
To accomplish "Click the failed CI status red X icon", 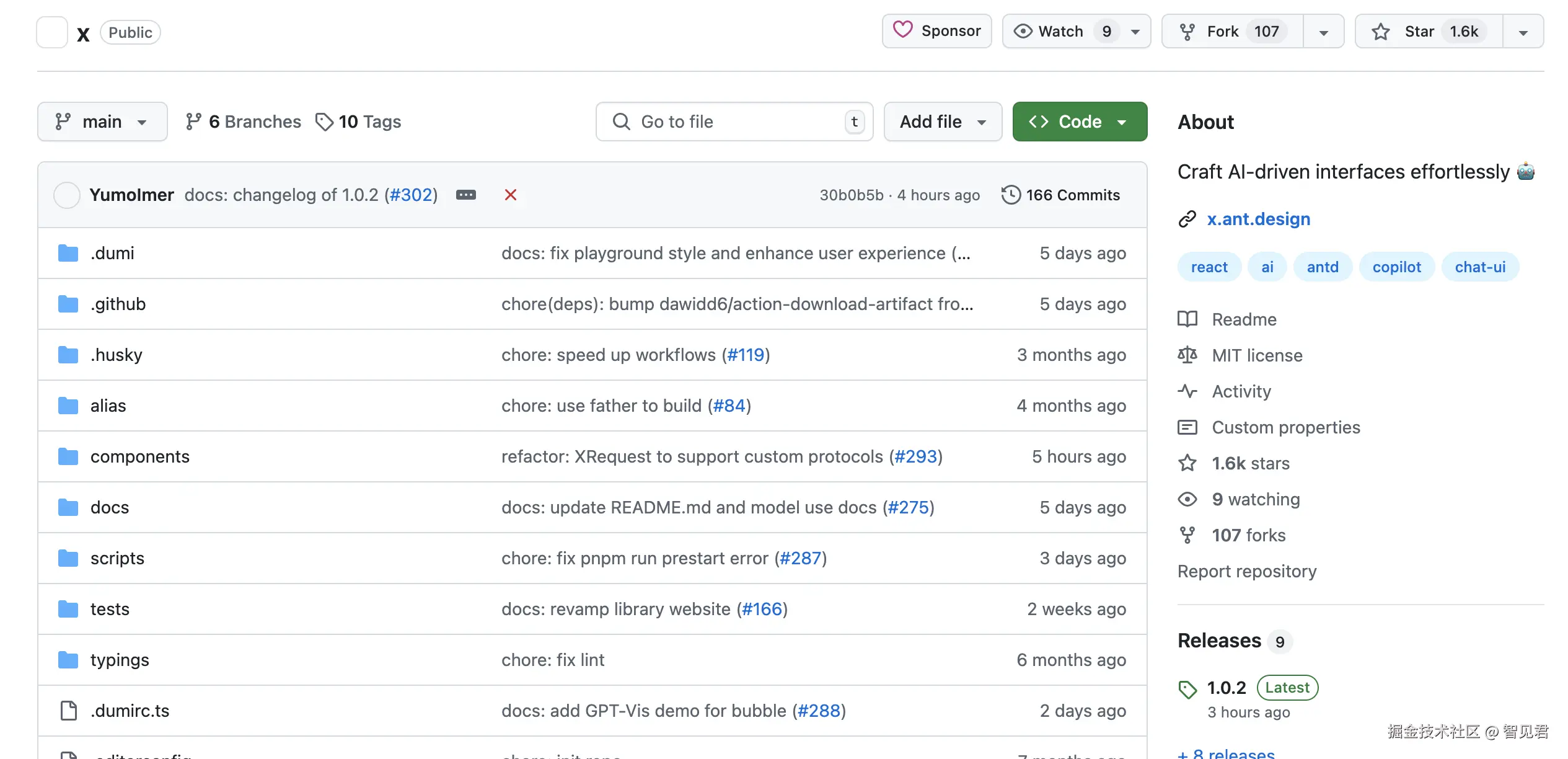I will (510, 195).
